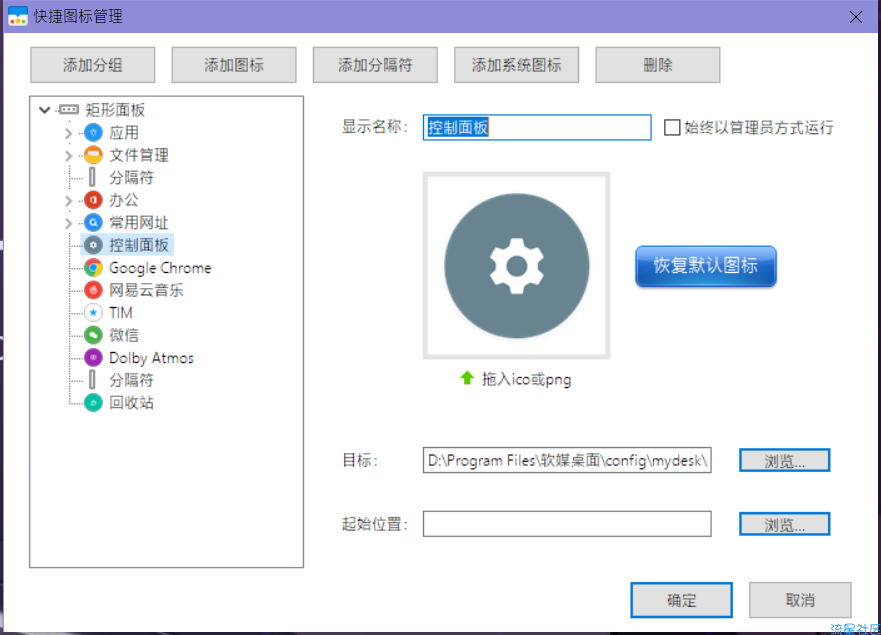Image resolution: width=881 pixels, height=635 pixels.
Task: Click the 添加系统图标 button
Action: click(x=516, y=65)
